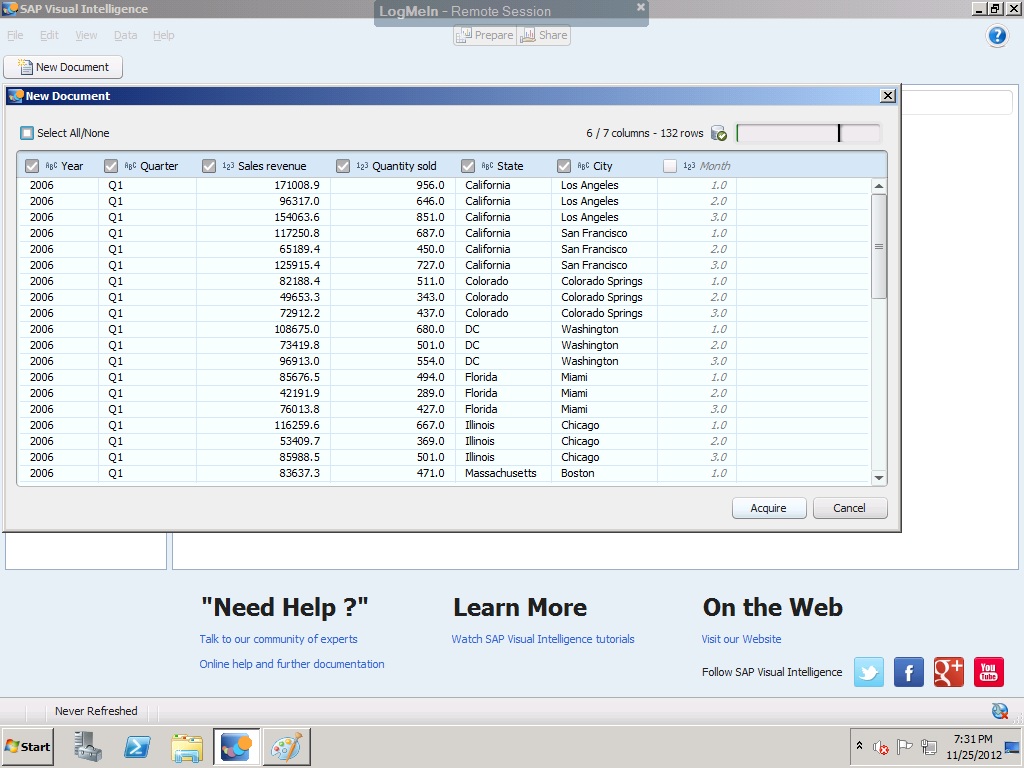1024x768 pixels.
Task: Uncheck the Year column checkbox
Action: tap(32, 166)
